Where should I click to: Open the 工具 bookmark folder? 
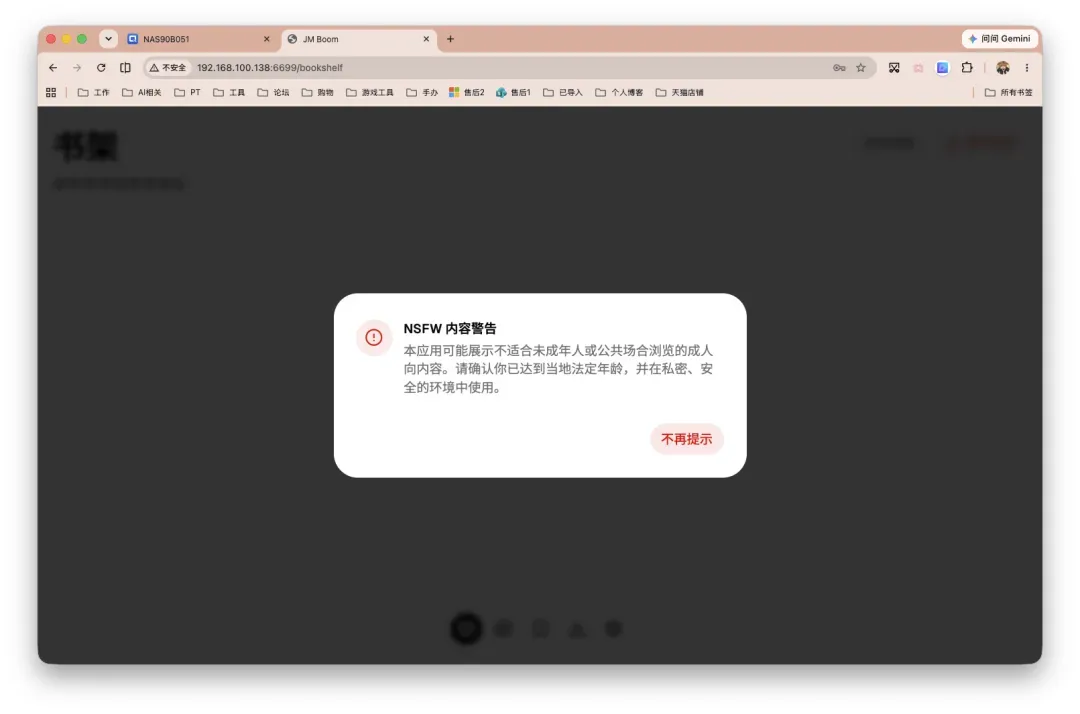click(x=229, y=92)
